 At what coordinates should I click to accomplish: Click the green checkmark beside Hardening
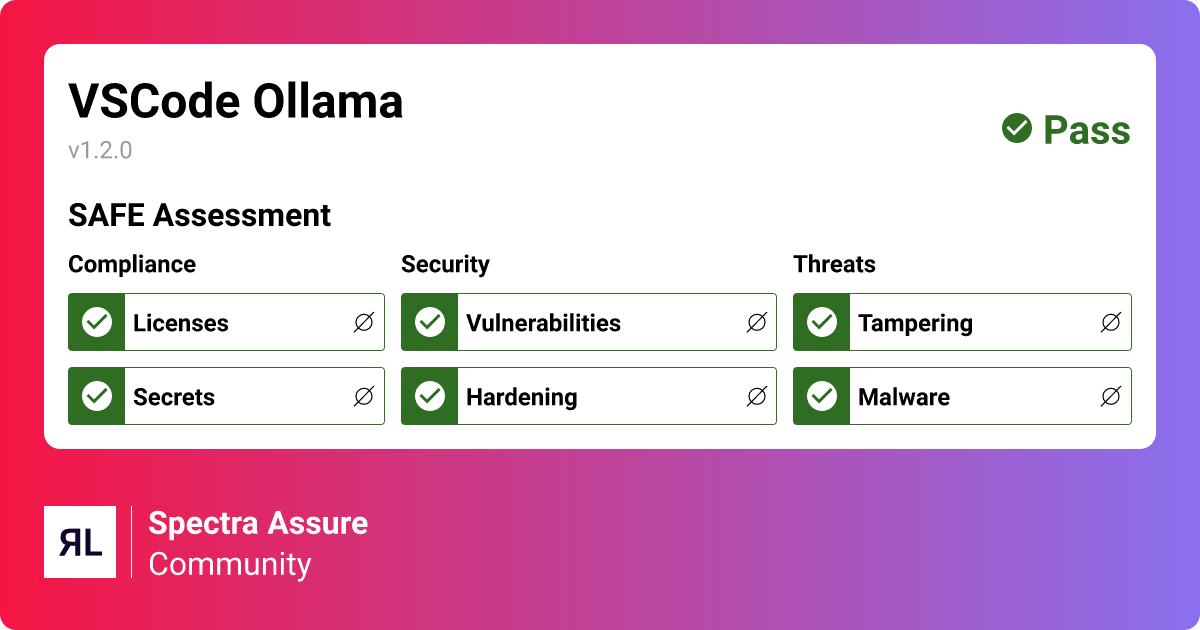[430, 396]
